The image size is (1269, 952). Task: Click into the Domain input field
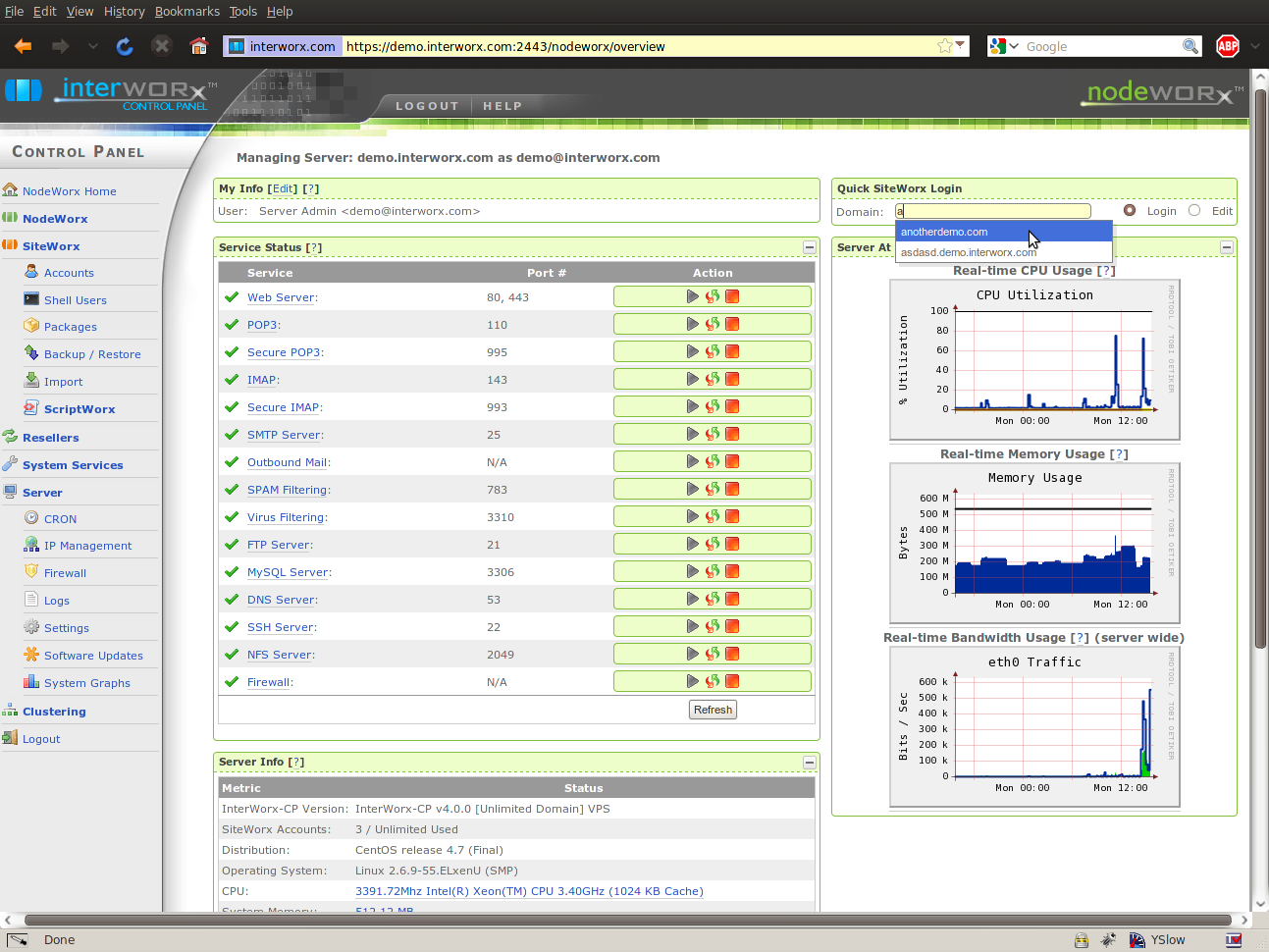click(992, 211)
